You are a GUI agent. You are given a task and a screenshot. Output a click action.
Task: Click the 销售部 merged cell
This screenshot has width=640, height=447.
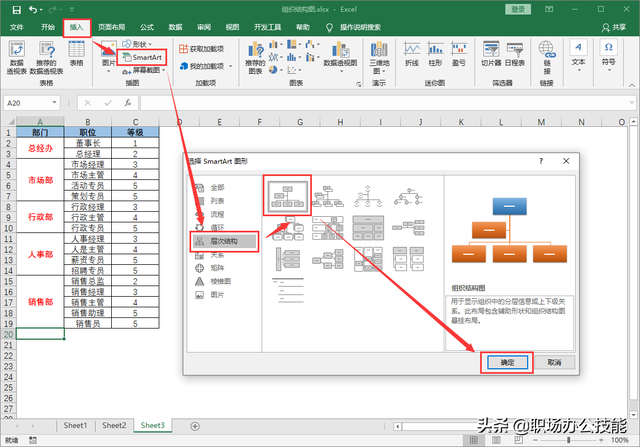click(40, 302)
